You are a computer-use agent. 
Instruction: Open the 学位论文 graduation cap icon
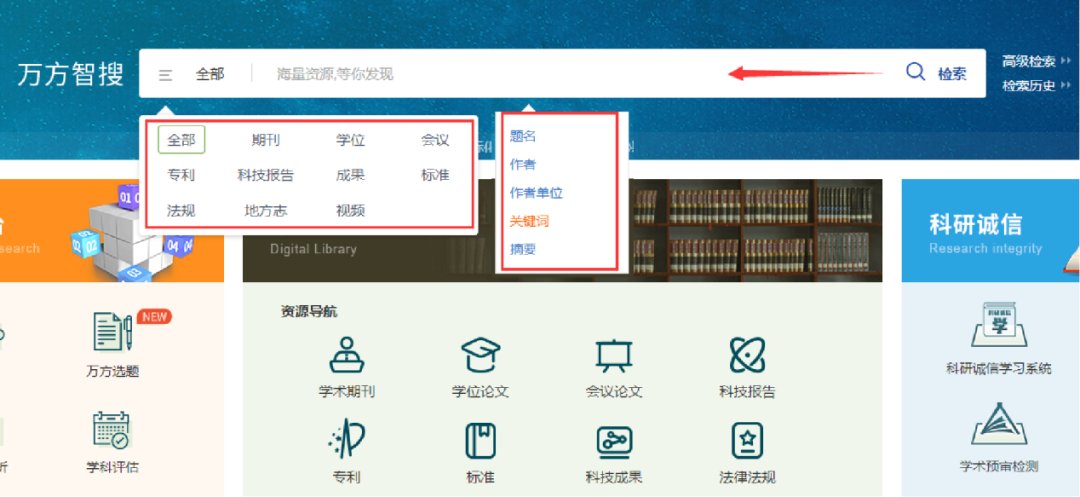point(480,355)
